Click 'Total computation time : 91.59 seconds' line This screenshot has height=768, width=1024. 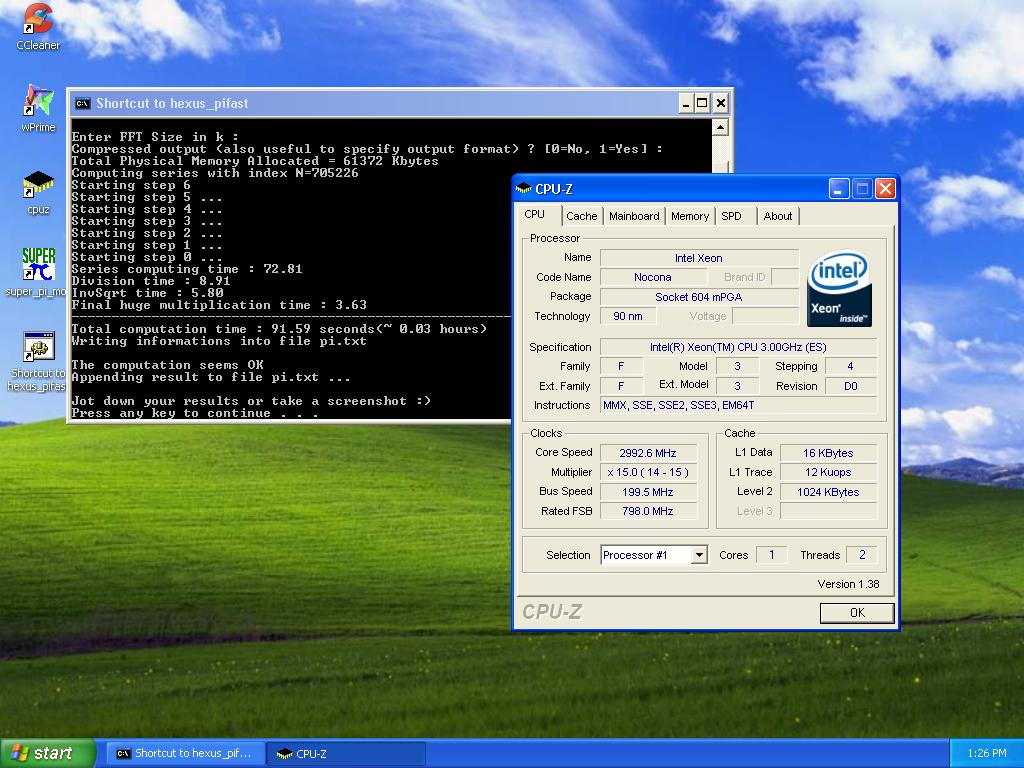(x=279, y=329)
